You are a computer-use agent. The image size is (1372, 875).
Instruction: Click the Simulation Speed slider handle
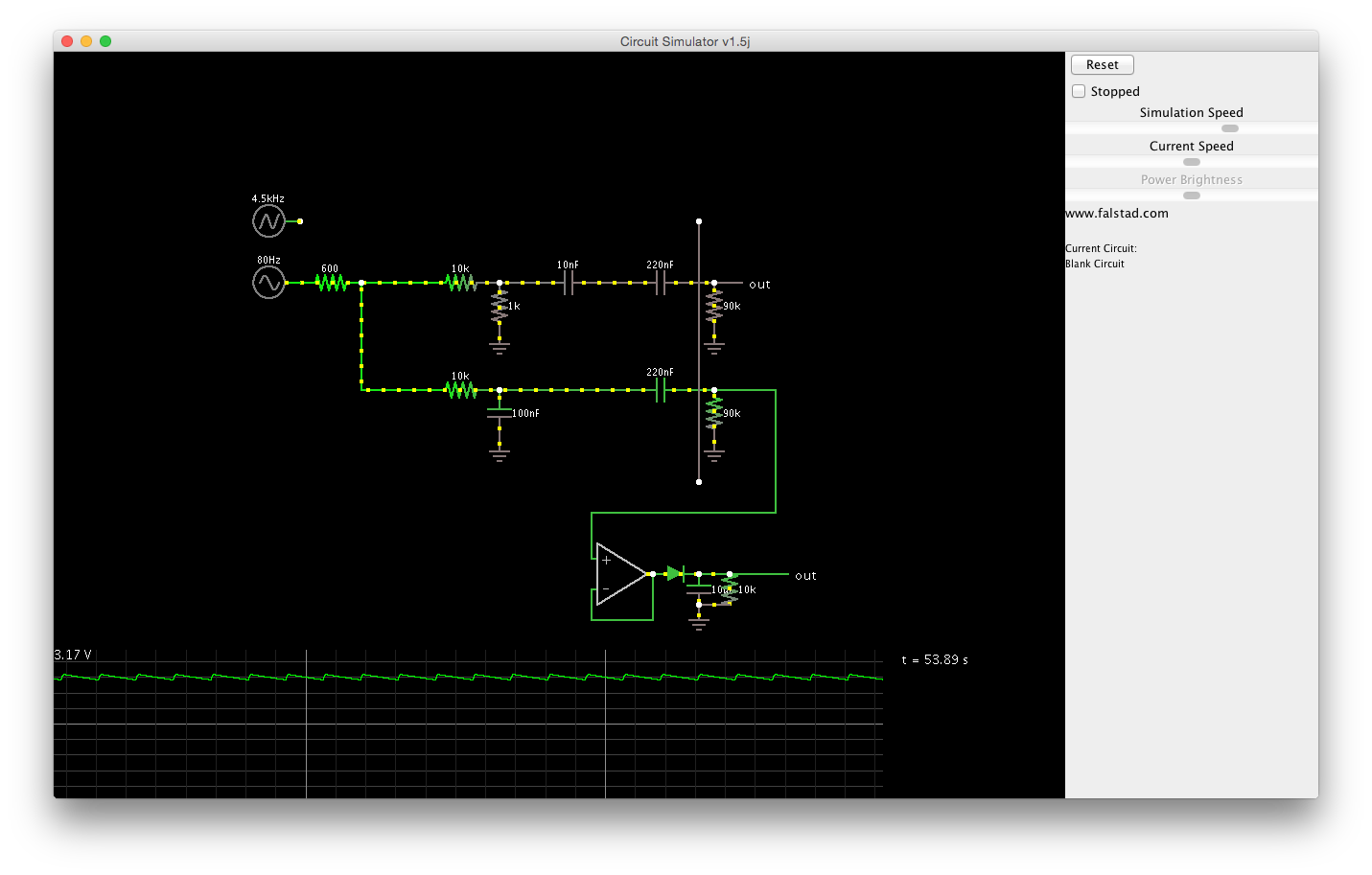tap(1230, 128)
